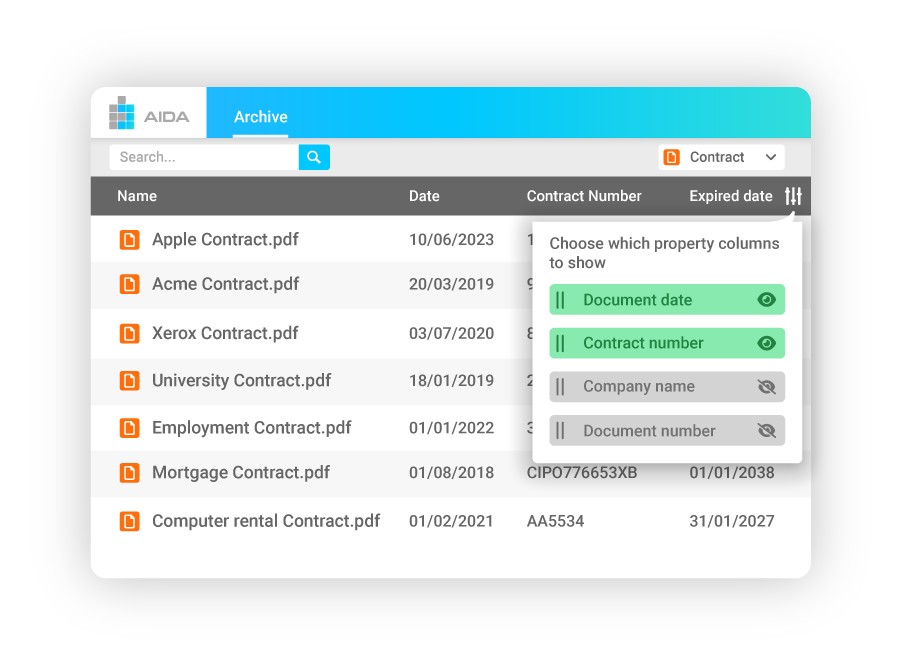Click the AIDA logo
Screen dimensions: 901x666
click(x=149, y=114)
